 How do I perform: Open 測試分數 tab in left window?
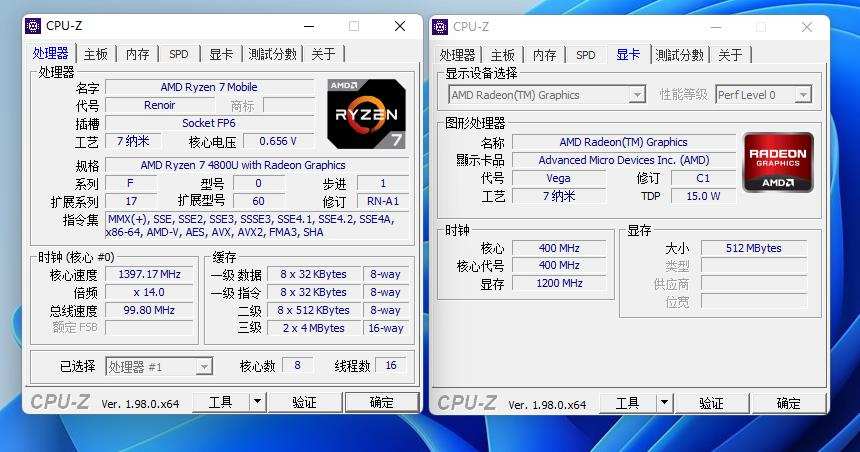pos(273,54)
